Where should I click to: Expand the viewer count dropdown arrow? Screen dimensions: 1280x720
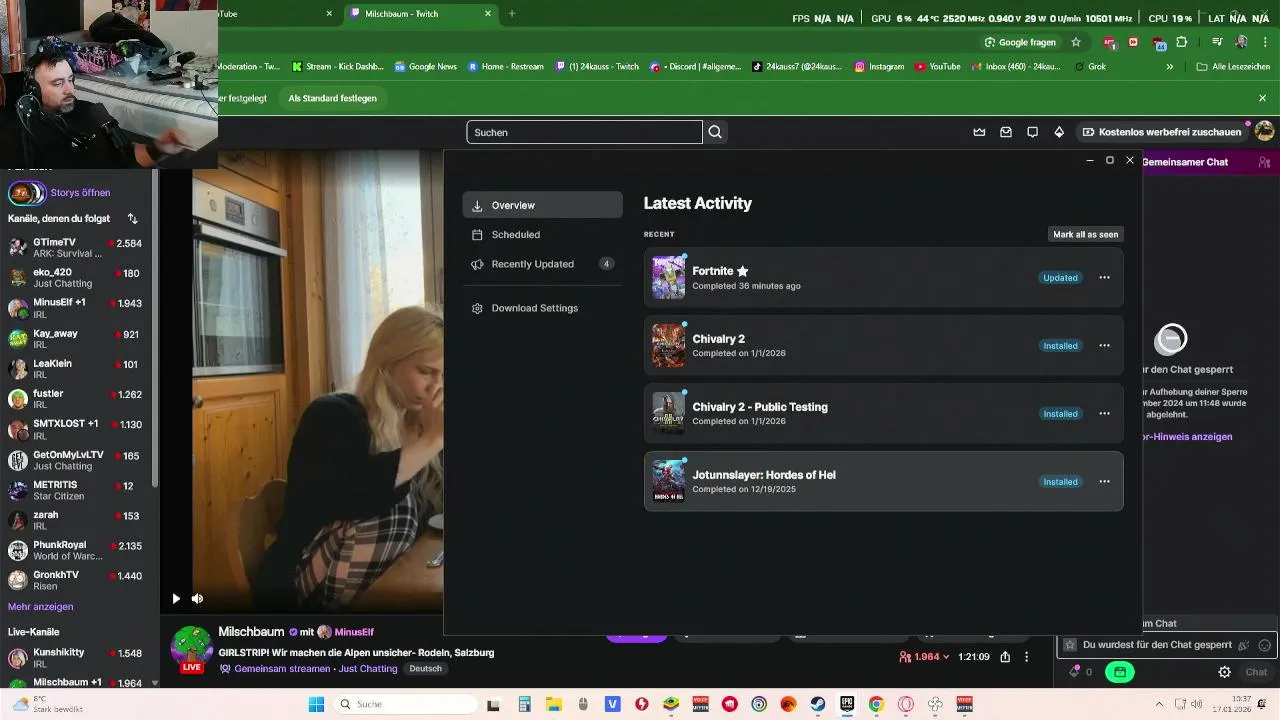pos(946,657)
